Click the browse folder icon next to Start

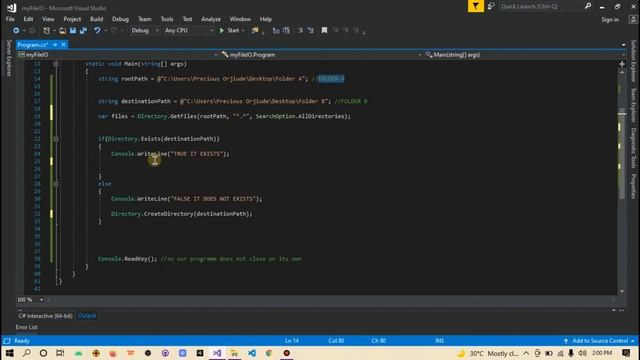point(255,31)
